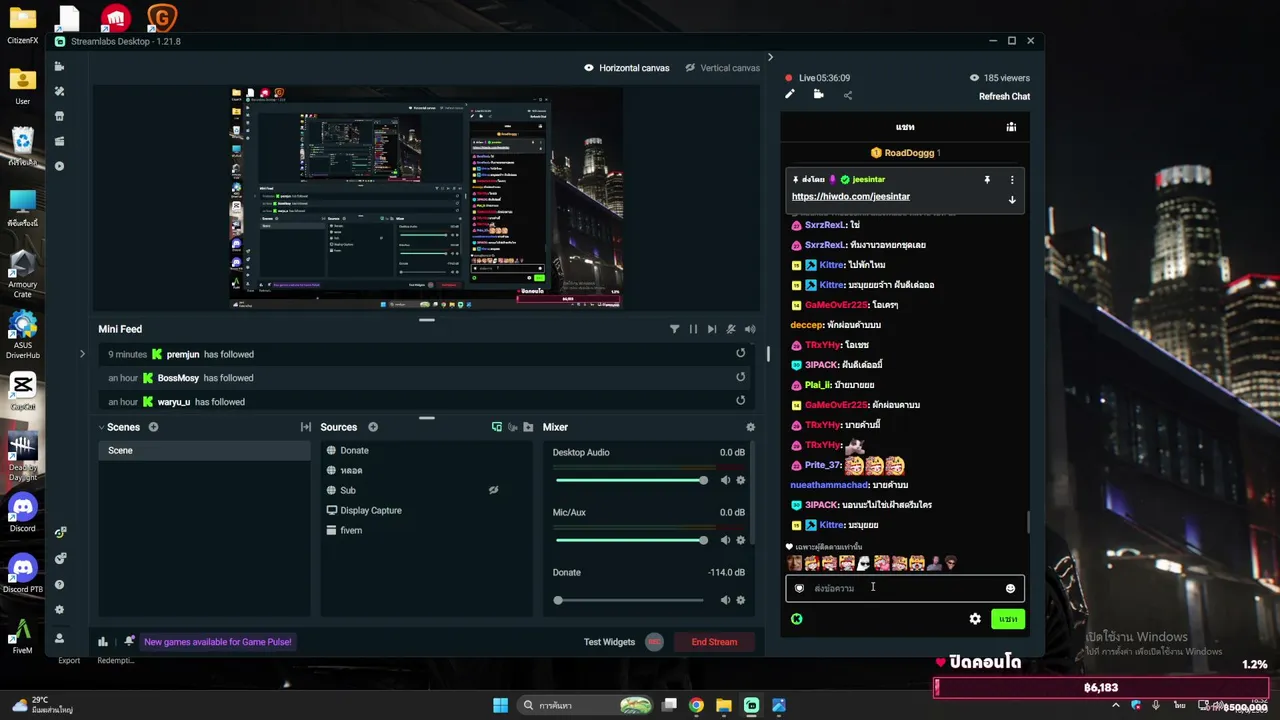
Task: Toggle Vertical canvas visibility
Action: (690, 68)
